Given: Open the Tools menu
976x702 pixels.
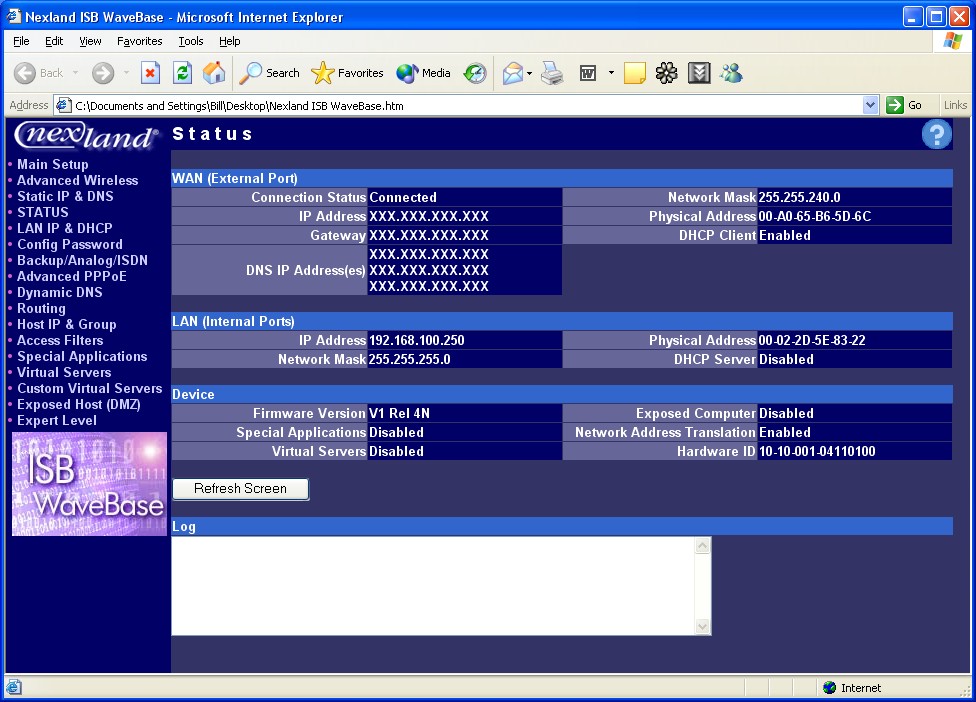Looking at the screenshot, I should [x=190, y=41].
